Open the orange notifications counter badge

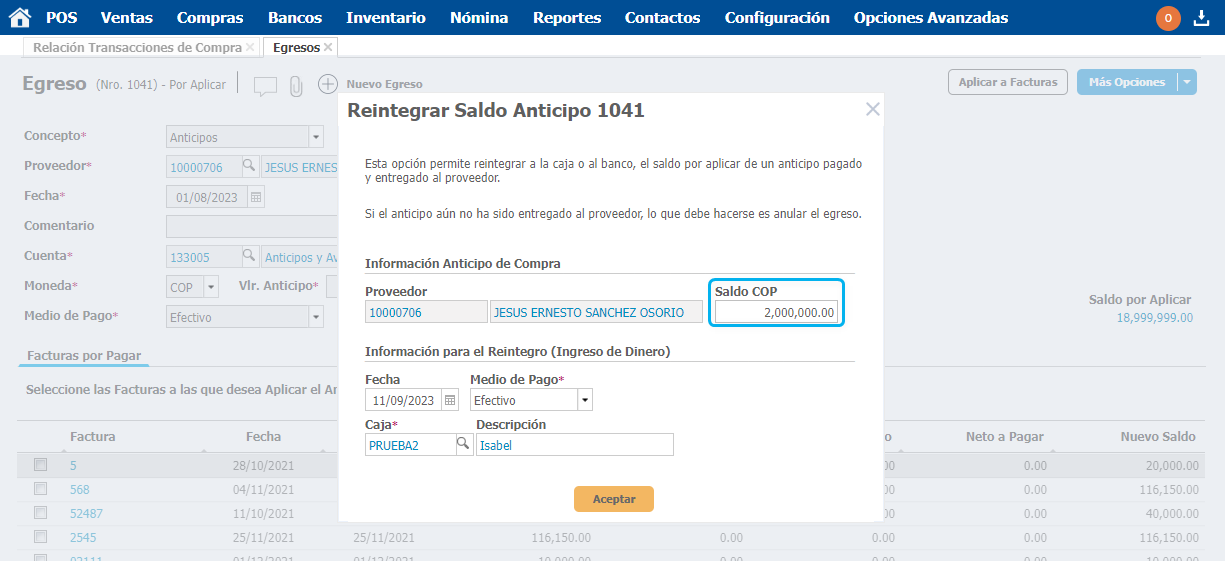point(1168,18)
